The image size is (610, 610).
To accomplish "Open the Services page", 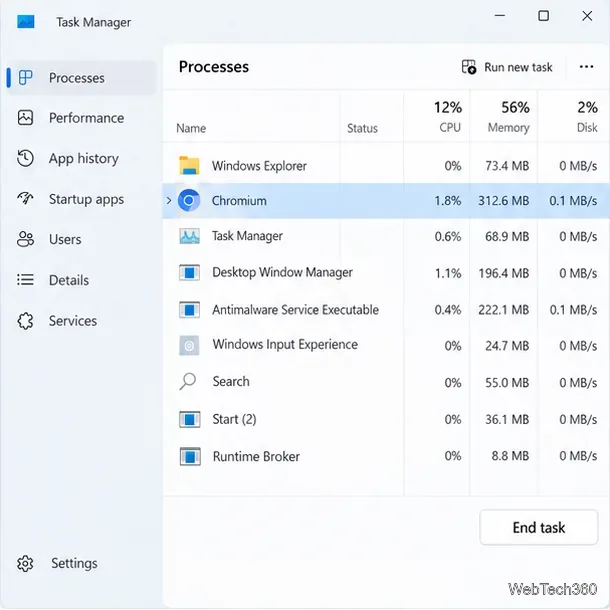I will (82, 321).
